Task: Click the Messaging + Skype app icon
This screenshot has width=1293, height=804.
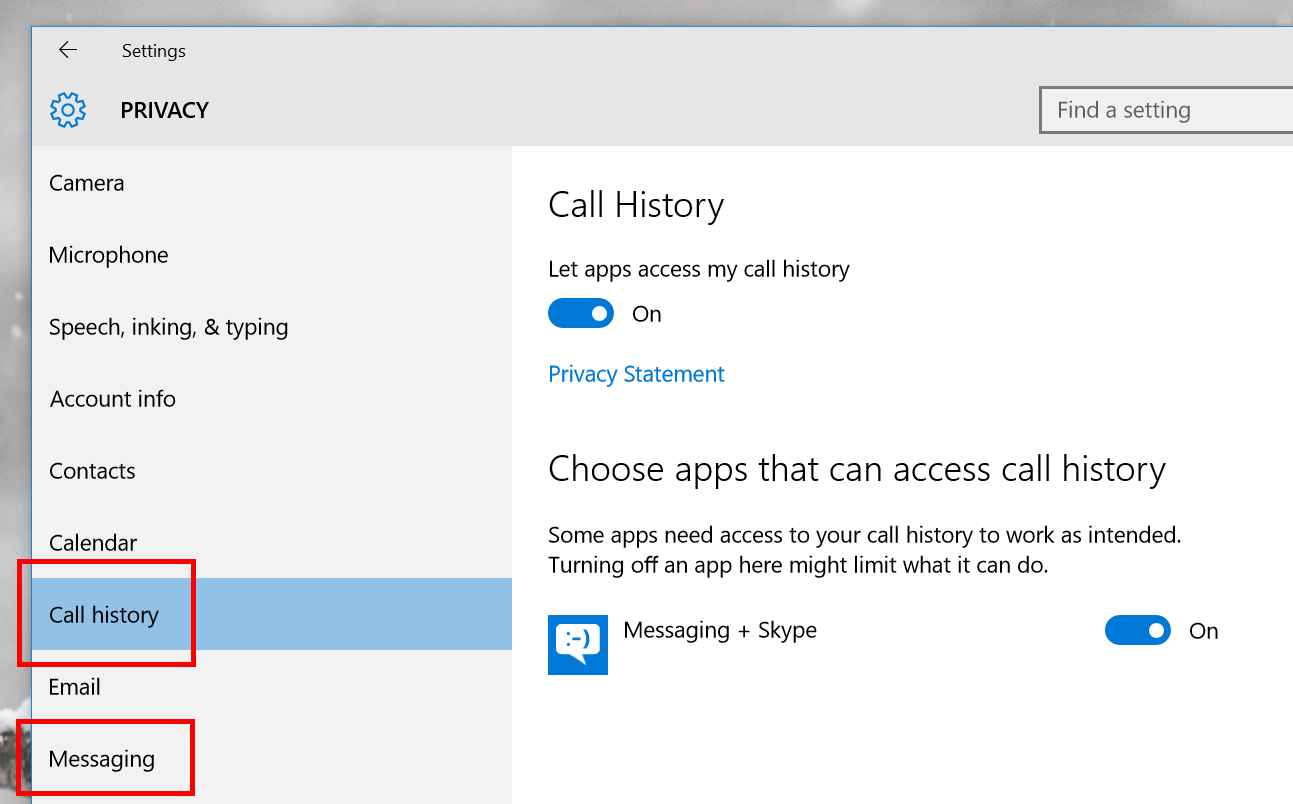Action: pos(577,645)
